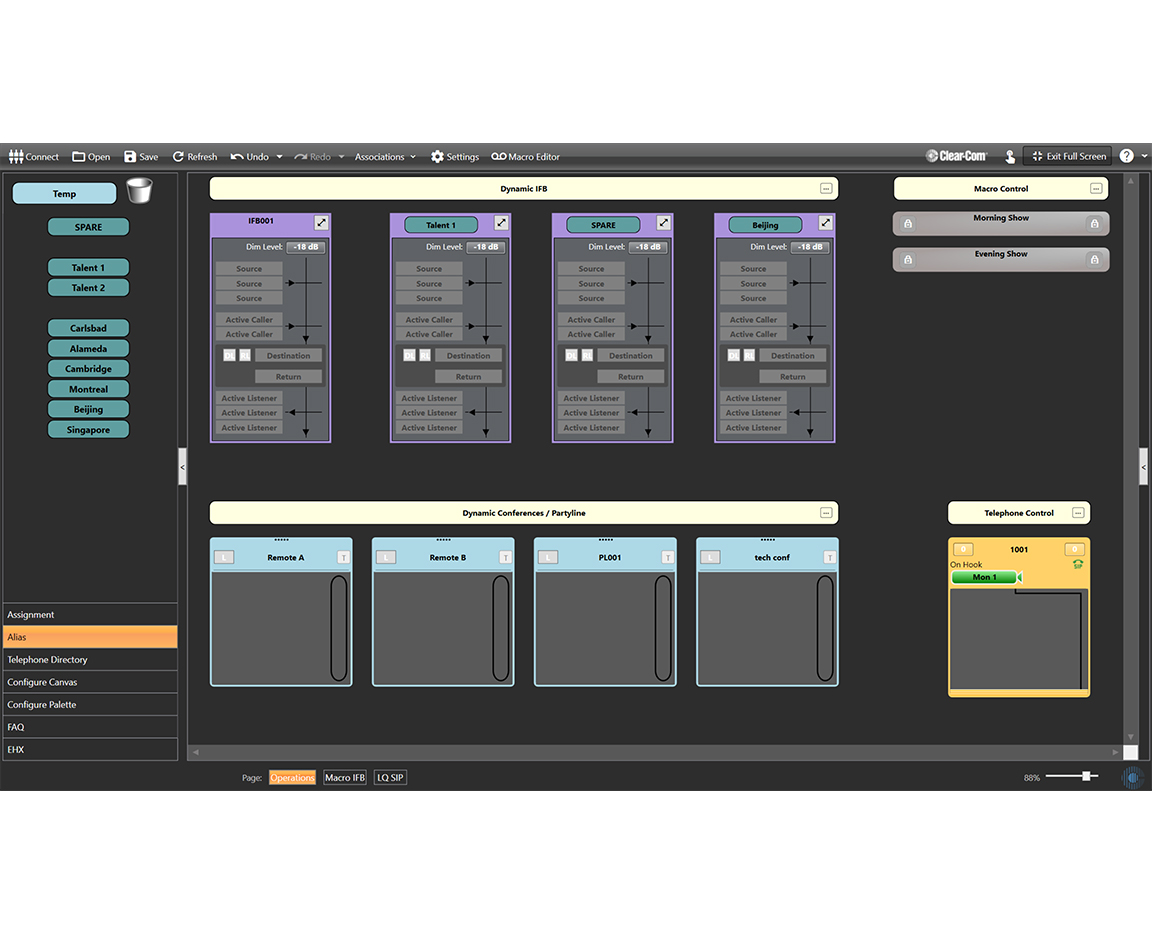Toggle the T button on PL001

tap(667, 557)
